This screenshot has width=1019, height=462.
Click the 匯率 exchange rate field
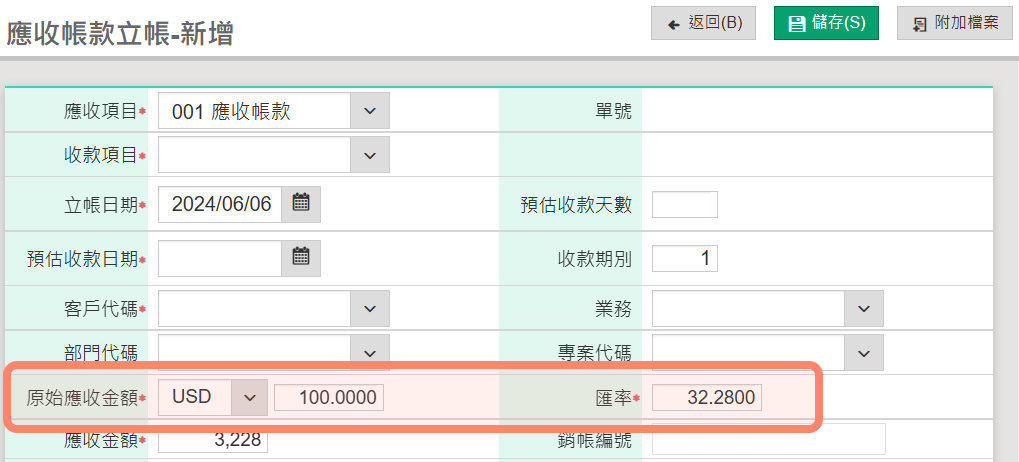[706, 397]
